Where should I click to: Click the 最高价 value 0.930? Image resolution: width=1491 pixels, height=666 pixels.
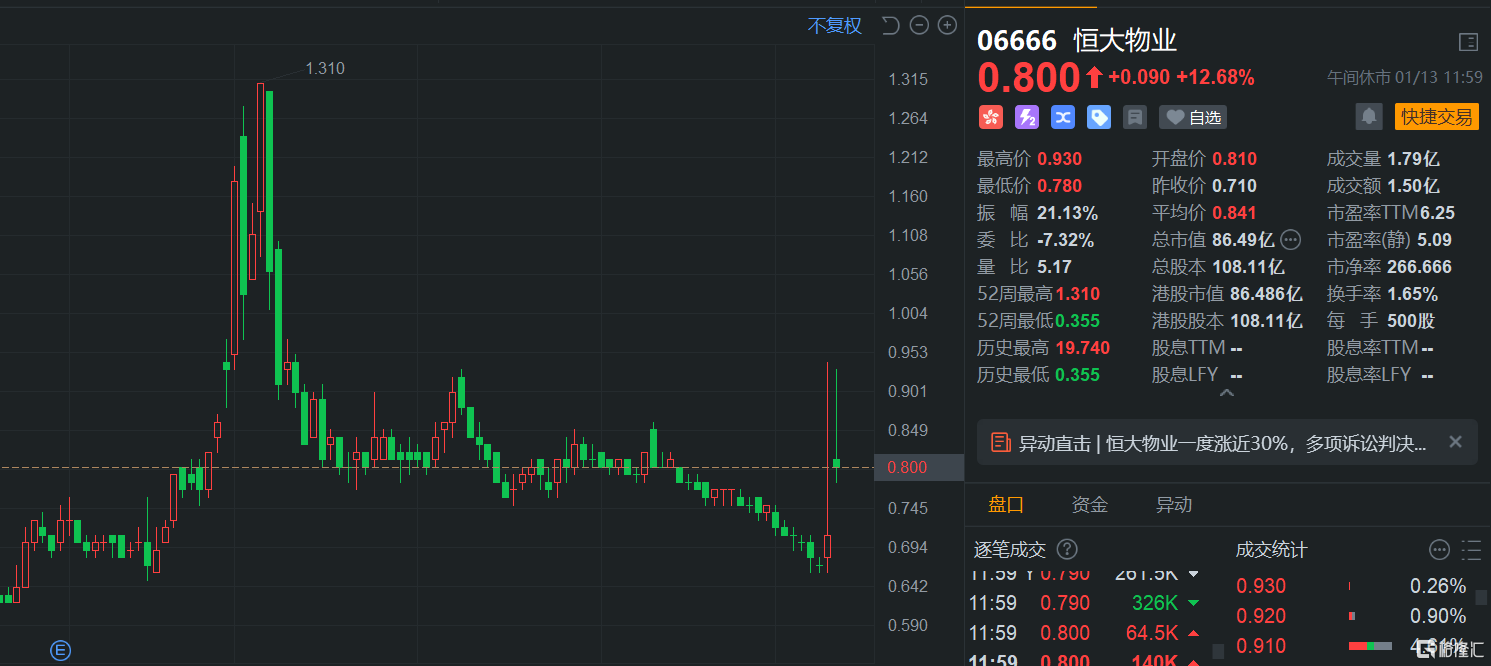[1059, 159]
